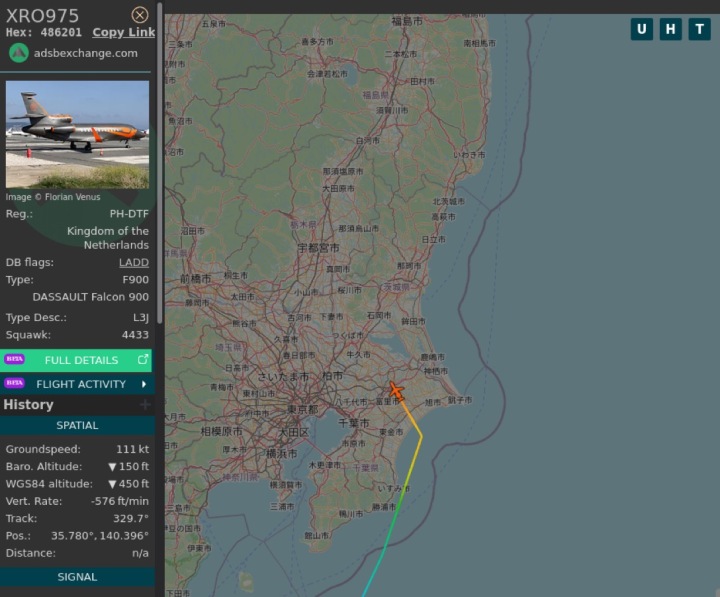Copy Link for this aircraft

(124, 32)
